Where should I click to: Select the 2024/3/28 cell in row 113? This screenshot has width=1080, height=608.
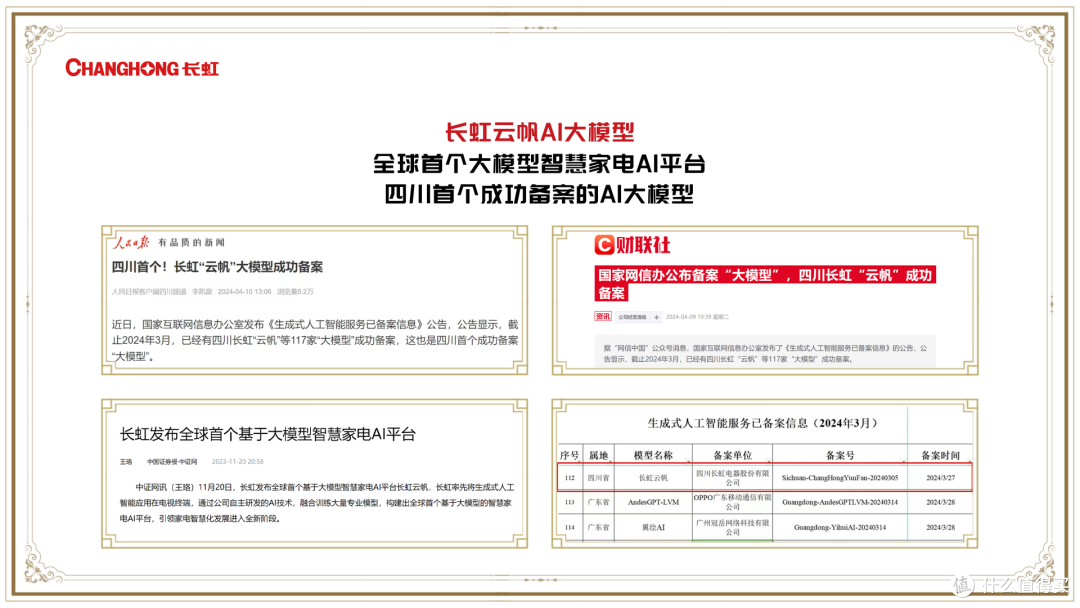(x=940, y=503)
